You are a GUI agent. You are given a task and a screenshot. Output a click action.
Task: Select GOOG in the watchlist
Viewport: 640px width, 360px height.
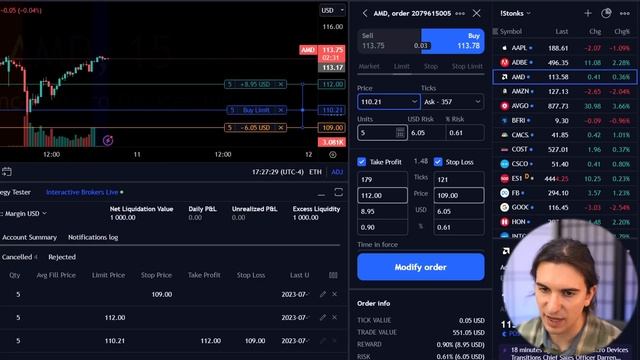(565, 207)
